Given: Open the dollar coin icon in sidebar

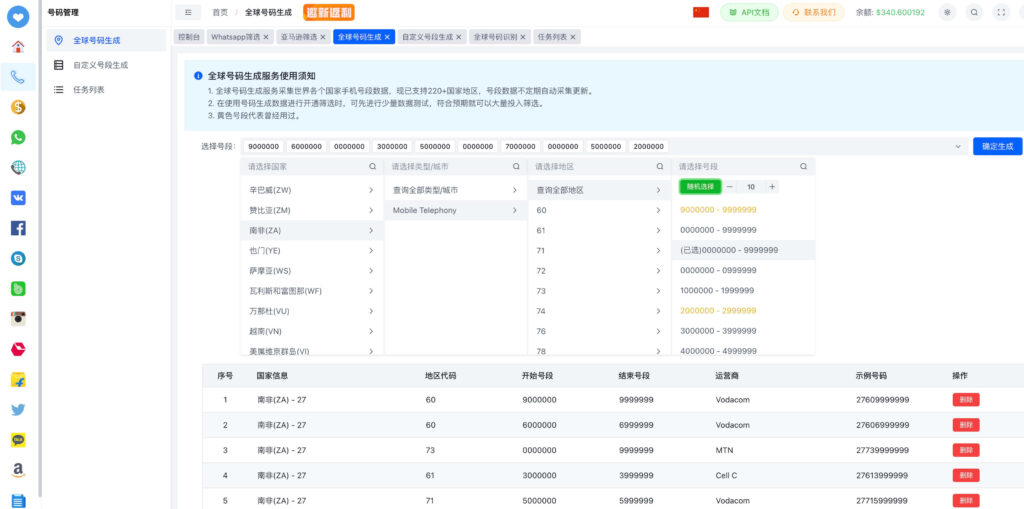Looking at the screenshot, I should 18,107.
